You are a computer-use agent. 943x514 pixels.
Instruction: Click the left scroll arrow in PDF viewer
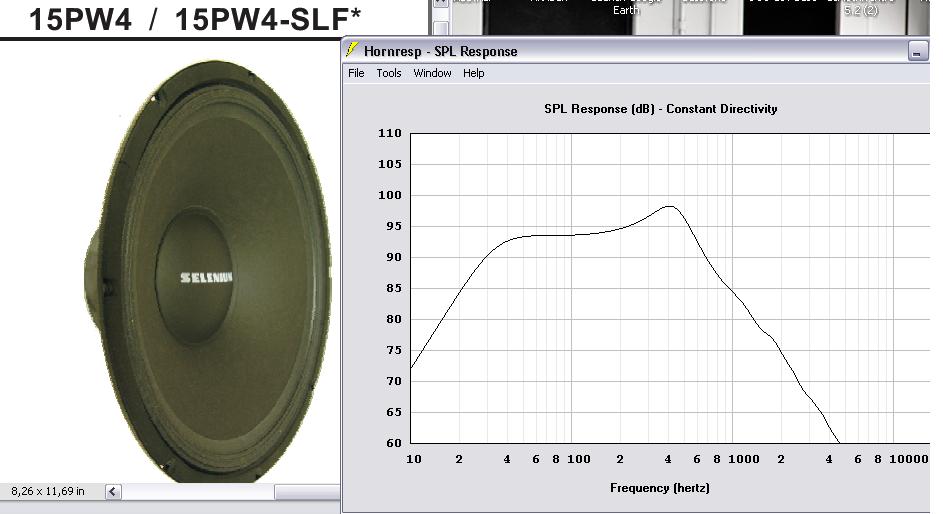112,492
